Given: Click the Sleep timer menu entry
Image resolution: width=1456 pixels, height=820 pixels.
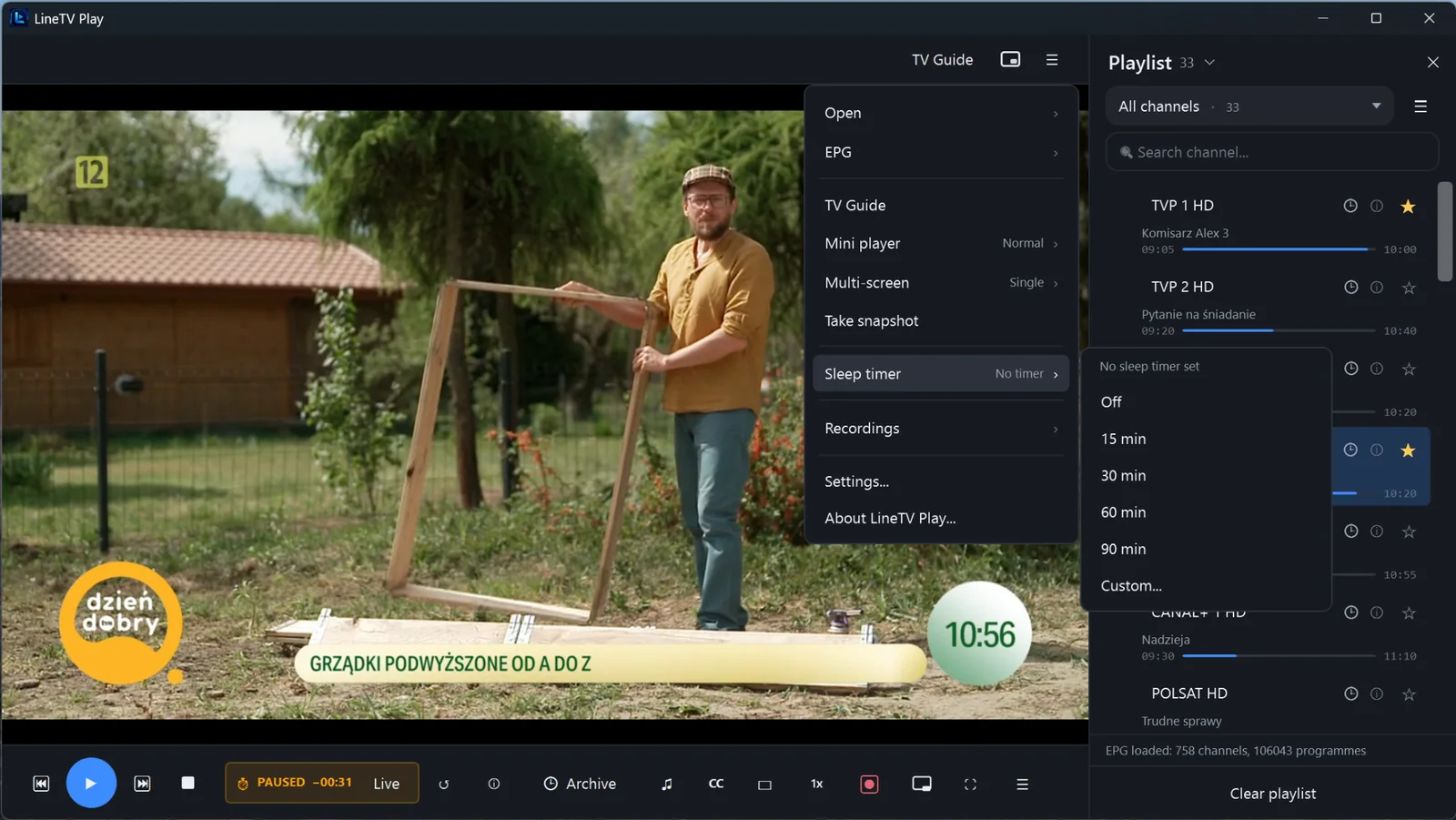Looking at the screenshot, I should (x=941, y=373).
